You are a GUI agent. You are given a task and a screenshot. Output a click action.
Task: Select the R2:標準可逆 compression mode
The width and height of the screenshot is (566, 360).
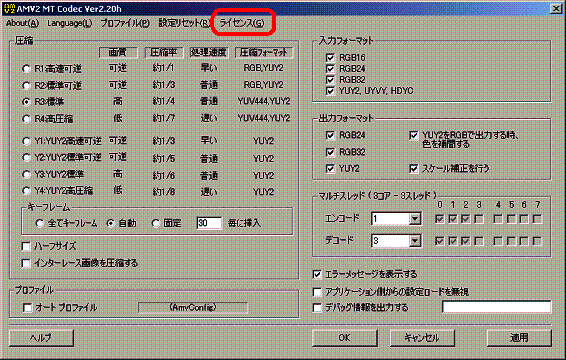pos(26,86)
